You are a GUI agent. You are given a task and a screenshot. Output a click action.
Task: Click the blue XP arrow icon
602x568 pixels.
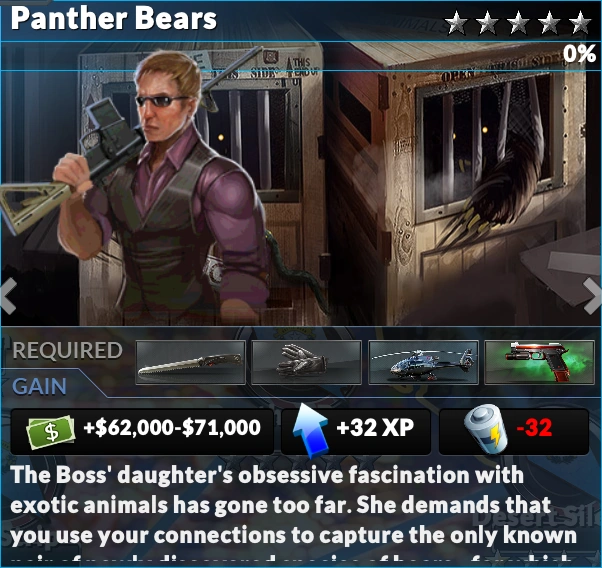tap(311, 430)
